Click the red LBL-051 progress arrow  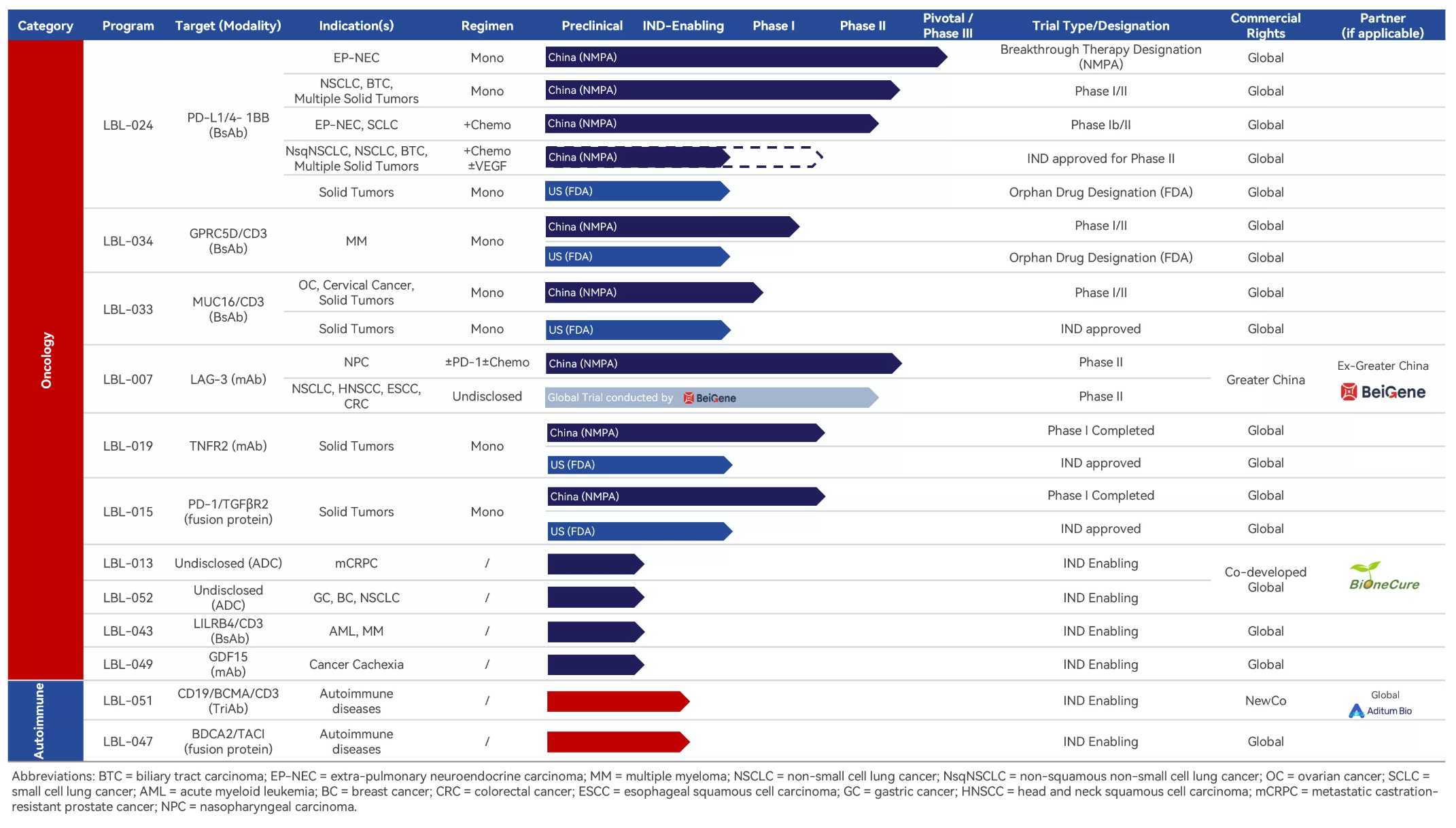pos(617,701)
